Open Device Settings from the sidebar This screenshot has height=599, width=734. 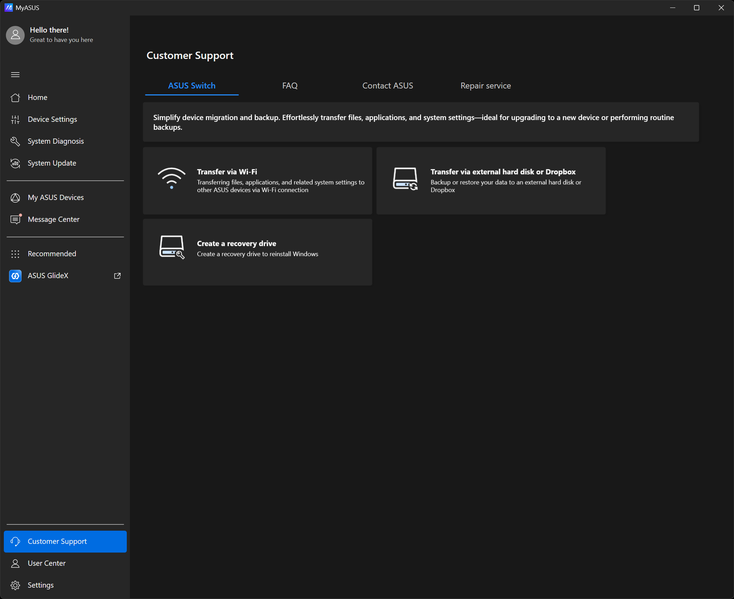[65, 119]
